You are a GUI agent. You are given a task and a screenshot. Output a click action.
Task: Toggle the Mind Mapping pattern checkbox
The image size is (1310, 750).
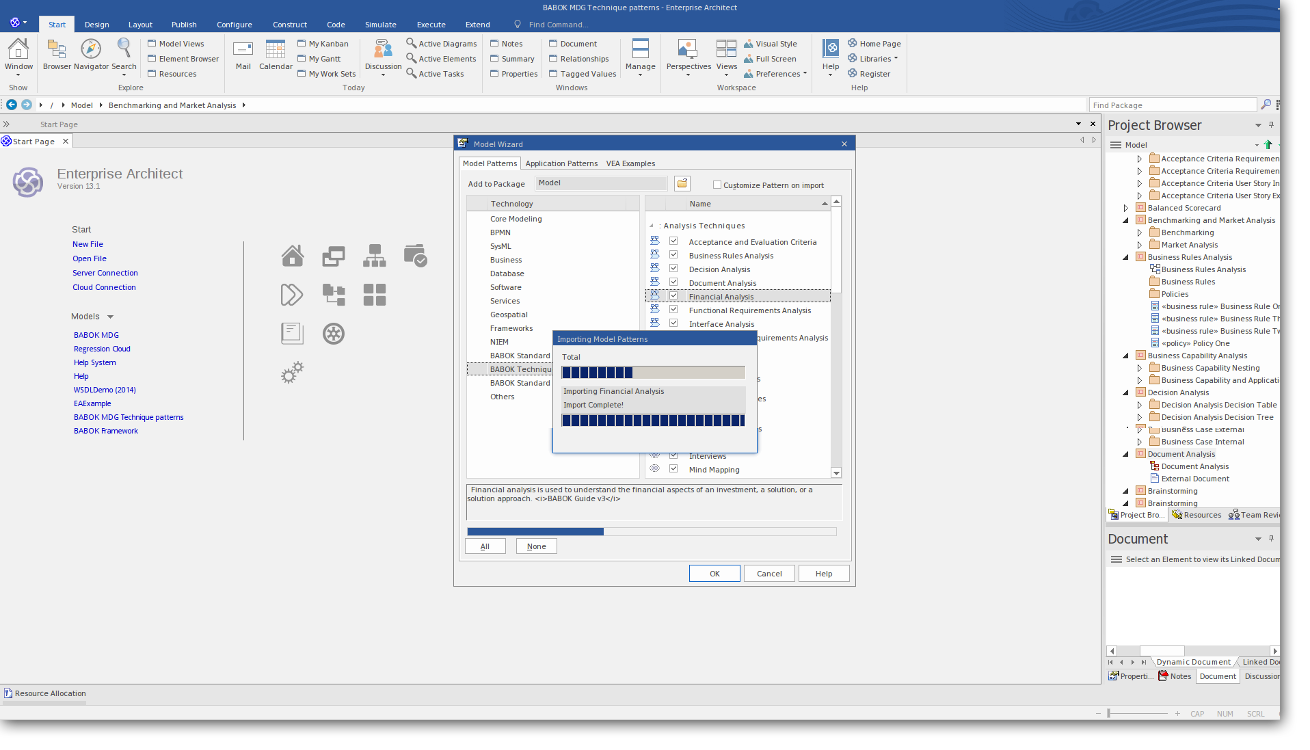674,469
